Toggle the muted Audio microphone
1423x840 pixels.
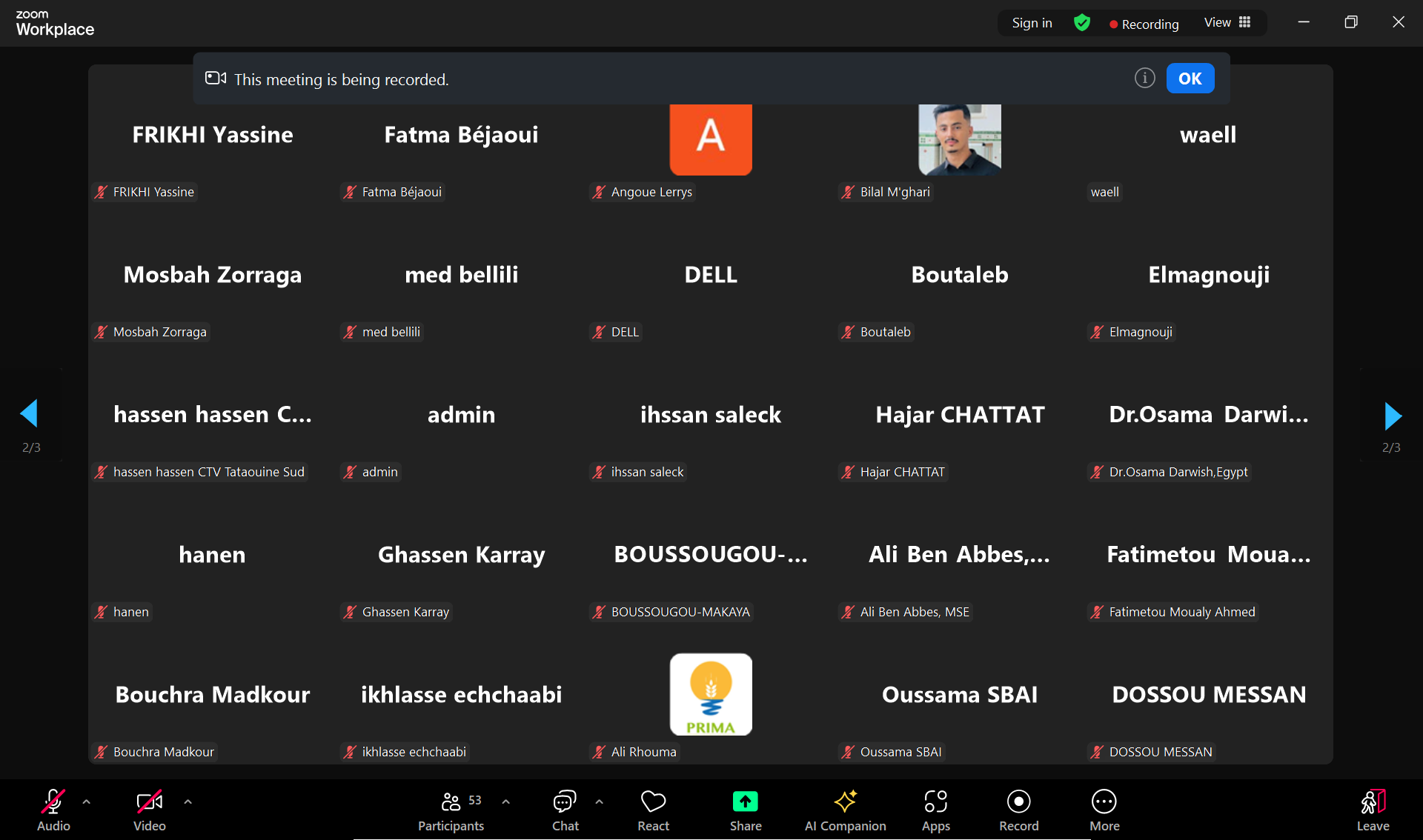point(53,802)
